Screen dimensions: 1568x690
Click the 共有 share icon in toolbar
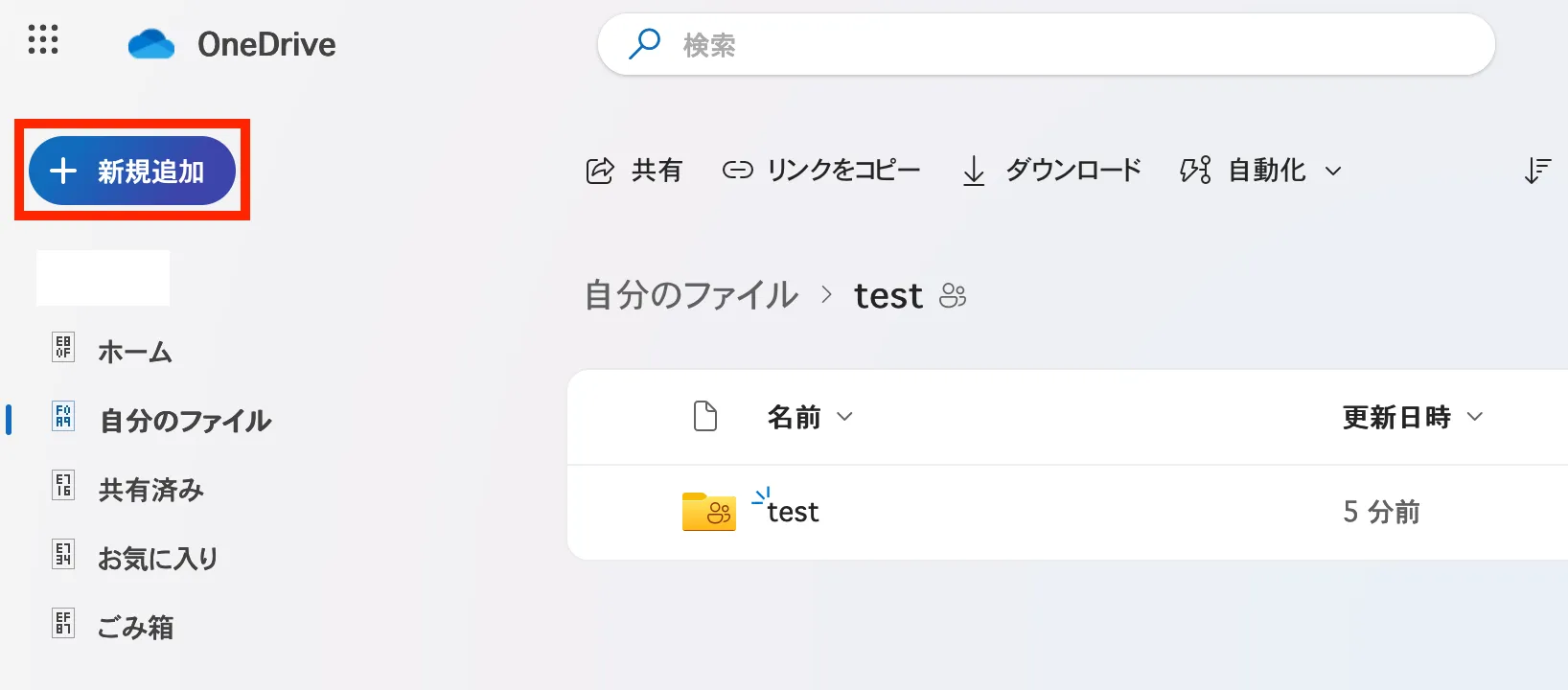[600, 171]
